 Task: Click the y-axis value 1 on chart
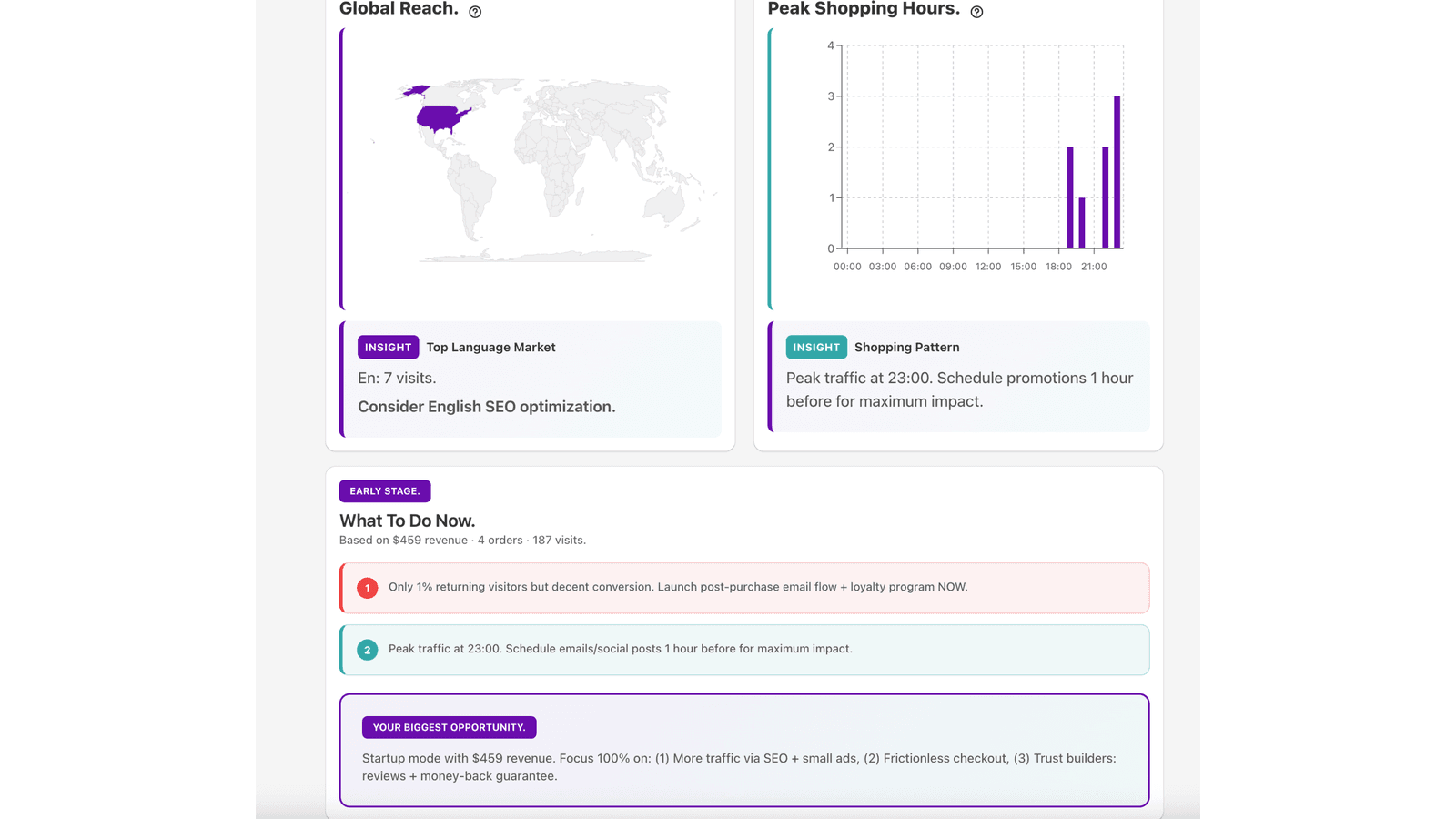[831, 197]
